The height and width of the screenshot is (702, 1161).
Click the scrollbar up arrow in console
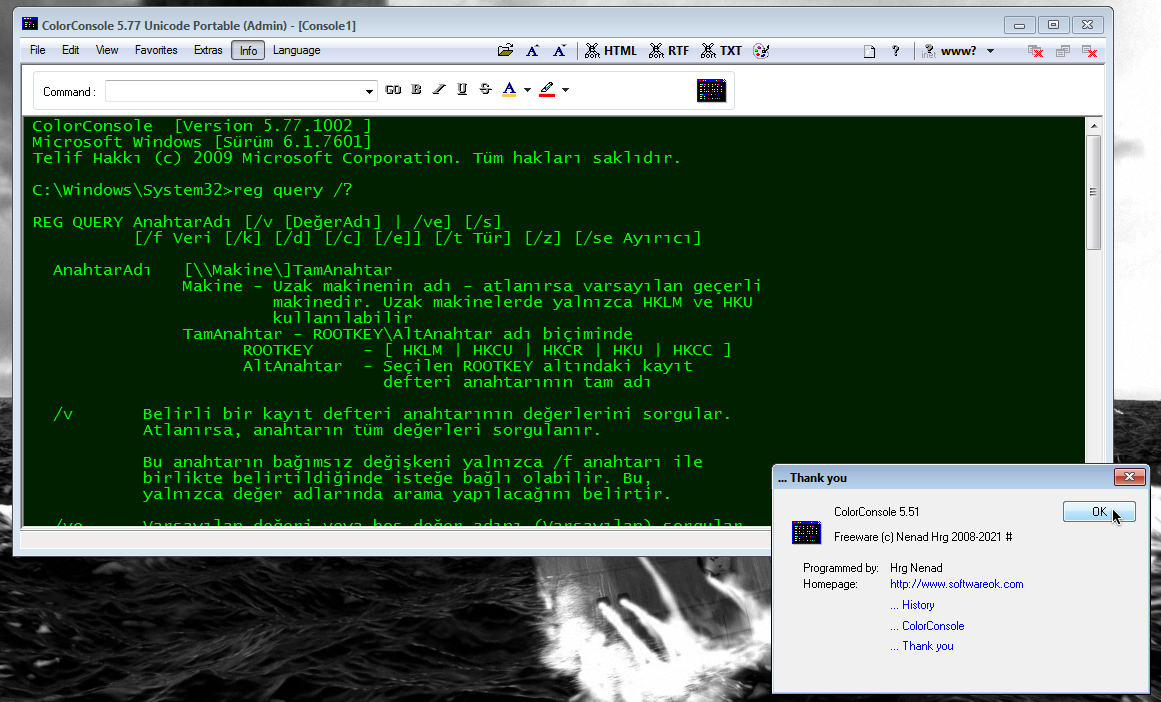point(1094,126)
